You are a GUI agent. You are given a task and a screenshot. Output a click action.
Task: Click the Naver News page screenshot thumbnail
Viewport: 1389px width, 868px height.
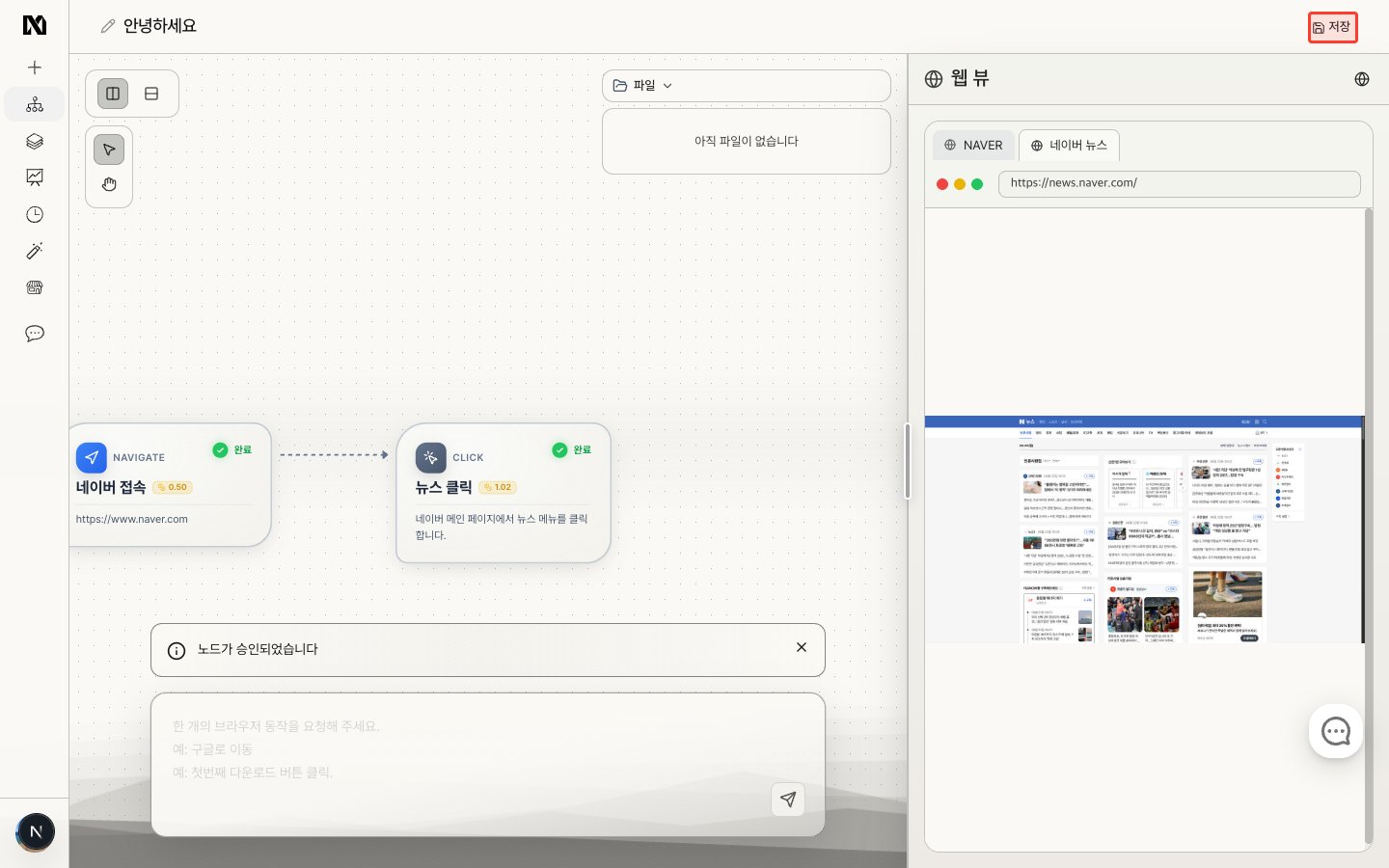pyautogui.click(x=1144, y=529)
